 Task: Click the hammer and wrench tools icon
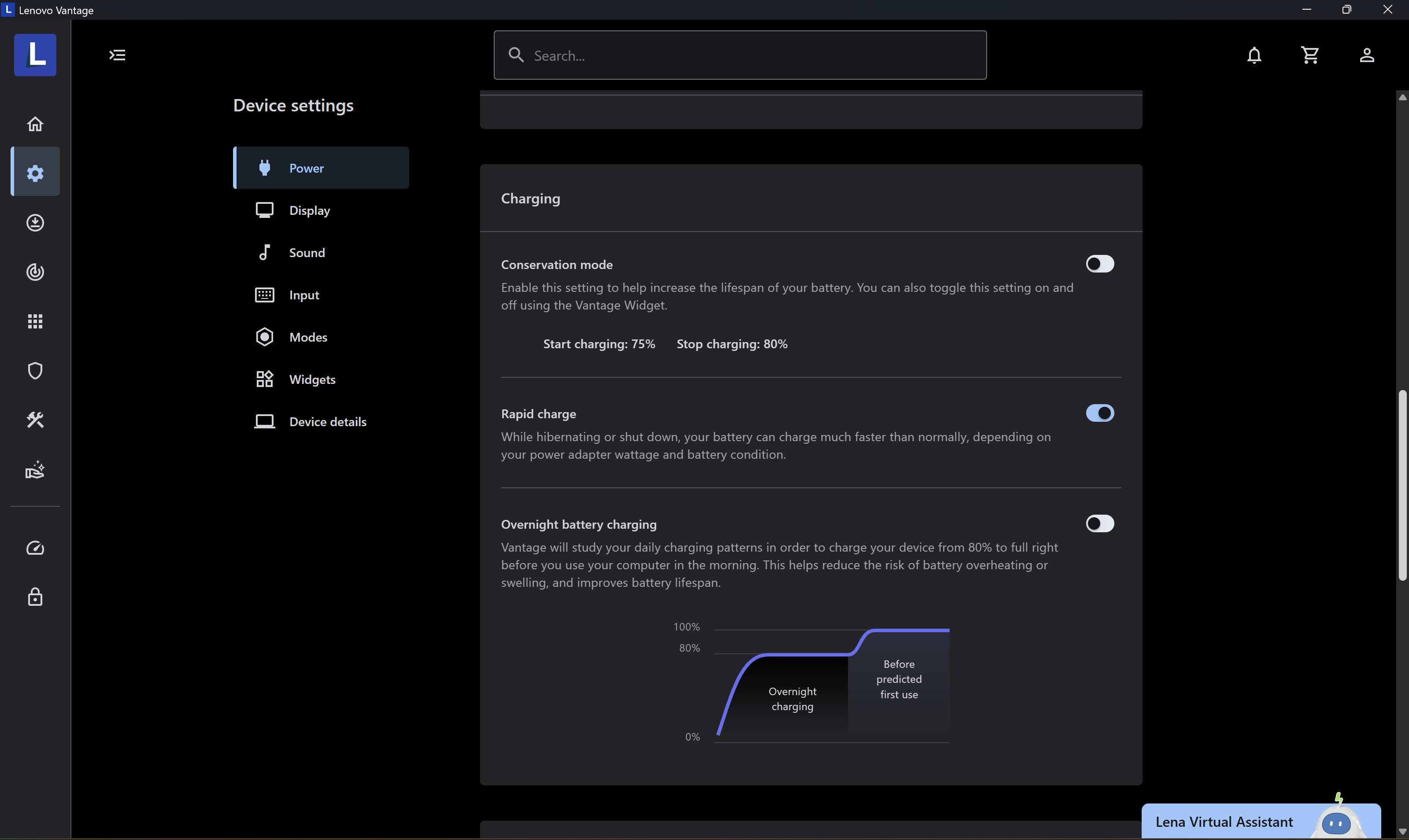point(35,420)
